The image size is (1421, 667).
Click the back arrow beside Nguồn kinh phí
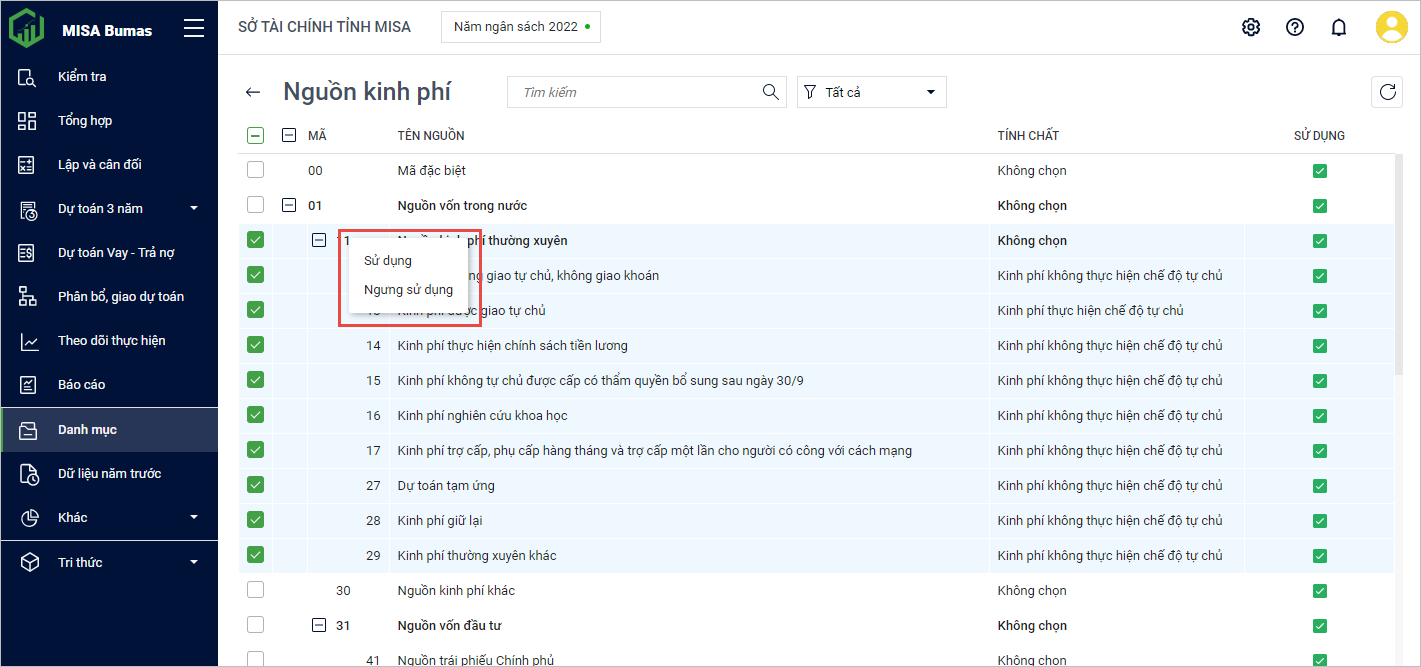[x=253, y=92]
